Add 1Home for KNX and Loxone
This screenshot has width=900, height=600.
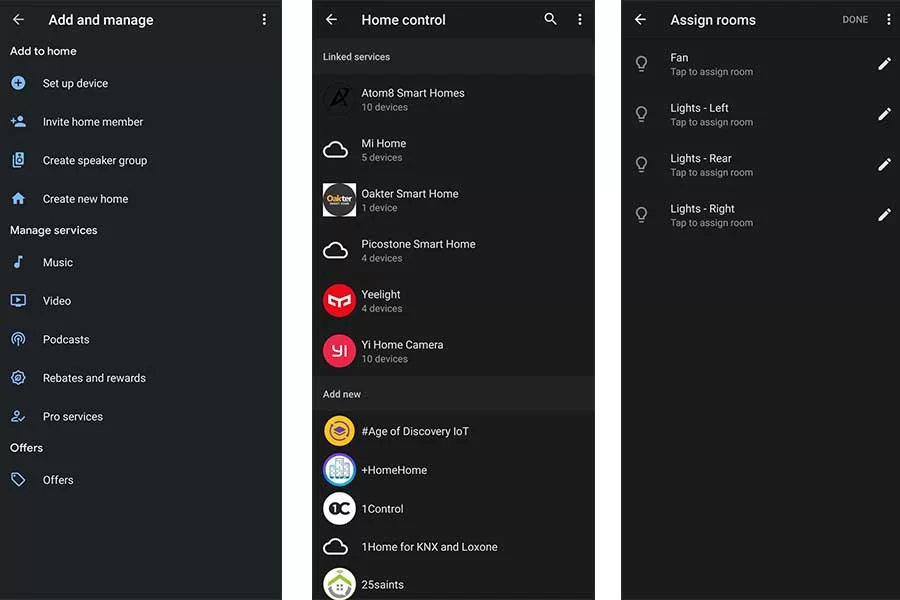[453, 547]
